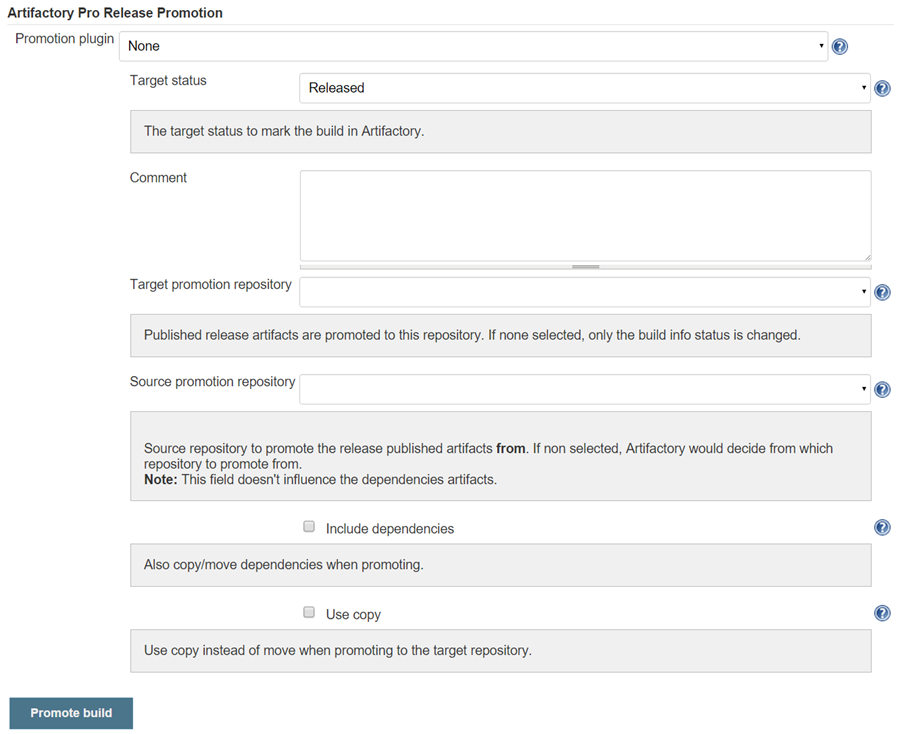Image resolution: width=900 pixels, height=734 pixels.
Task: Open help for Target status
Action: (882, 88)
